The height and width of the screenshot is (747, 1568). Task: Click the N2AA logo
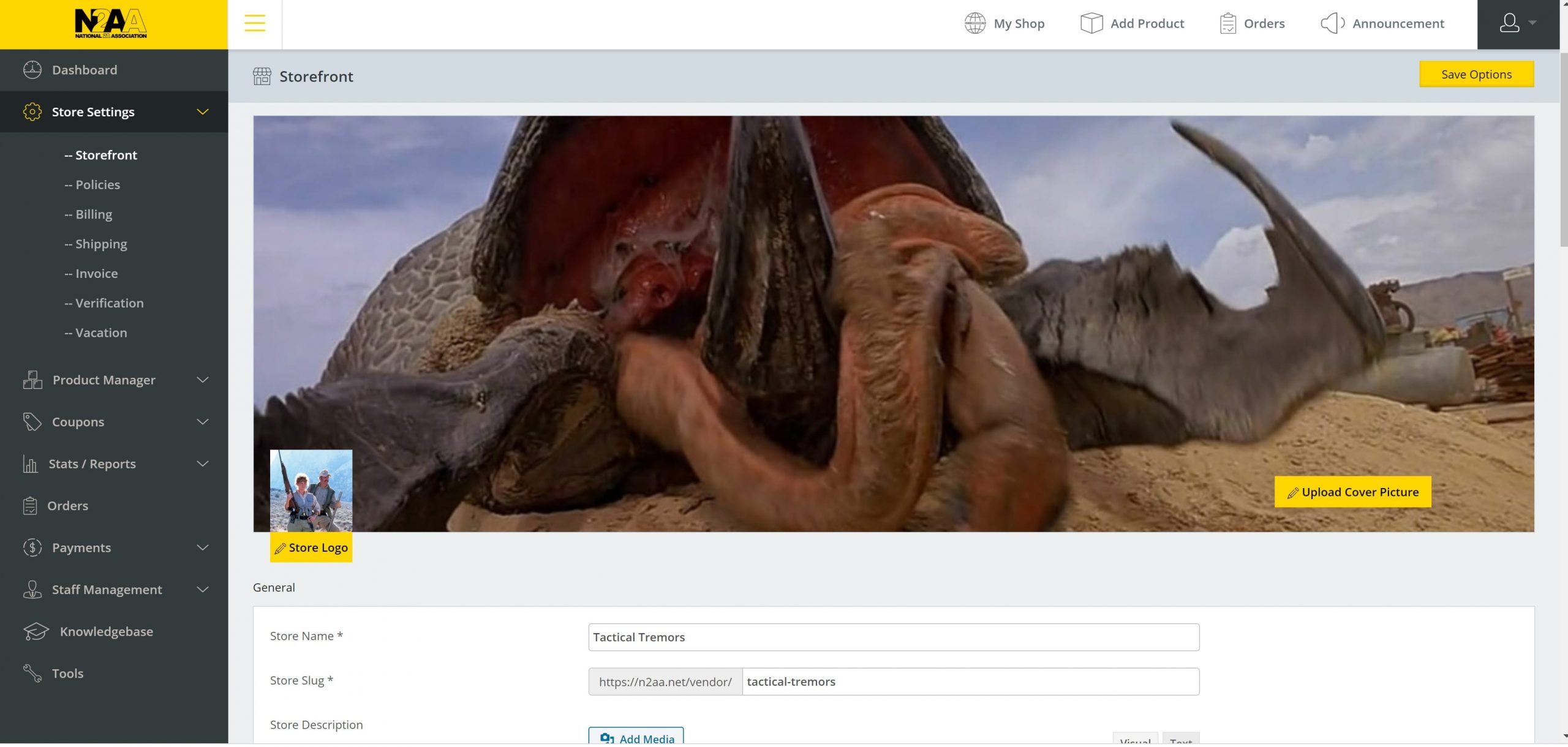tap(111, 24)
